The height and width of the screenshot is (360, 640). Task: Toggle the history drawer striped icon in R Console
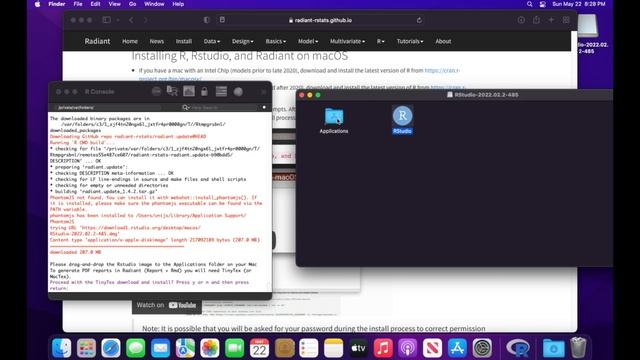tap(221, 91)
